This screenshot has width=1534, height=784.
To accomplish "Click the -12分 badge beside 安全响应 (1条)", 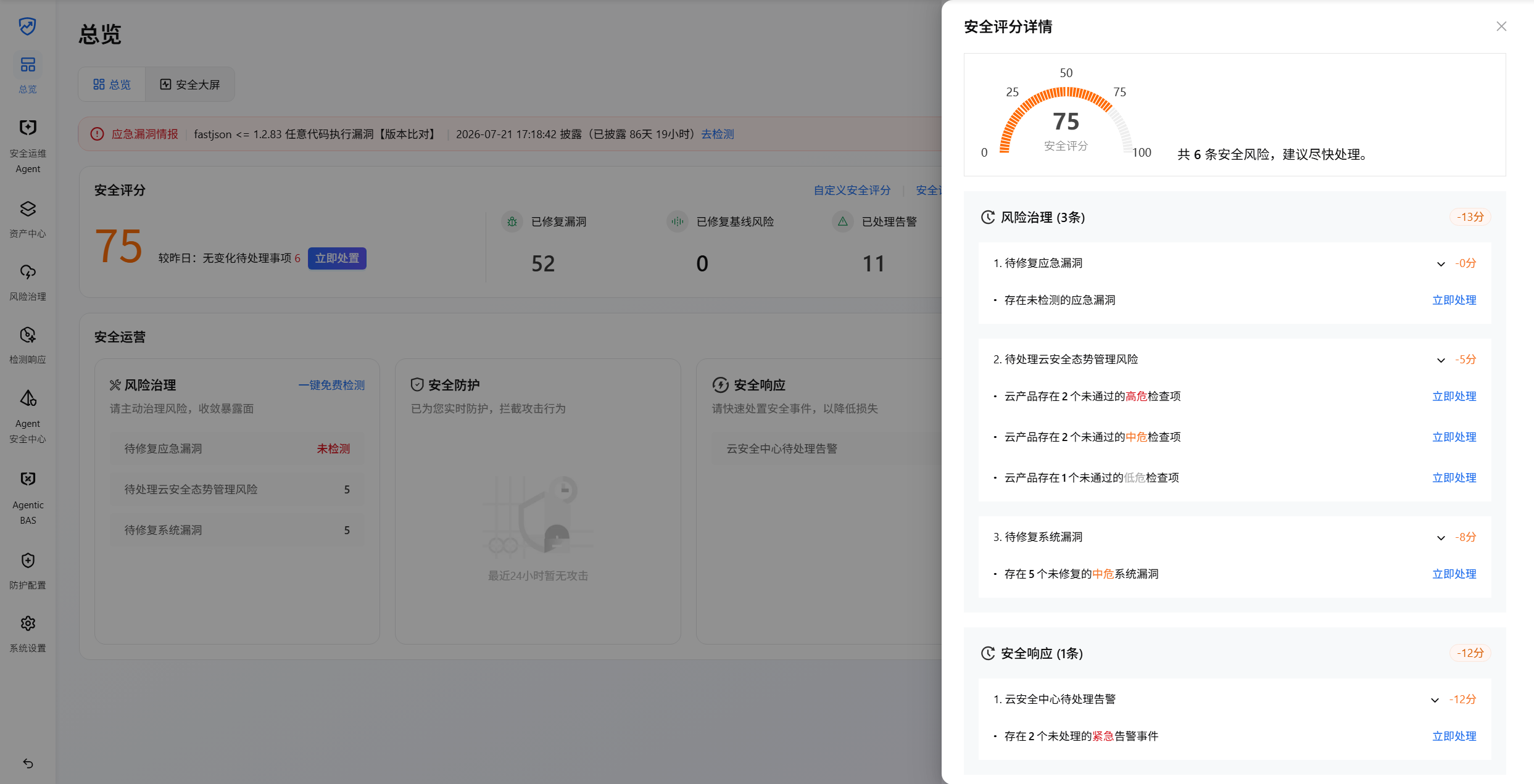I will tap(1470, 653).
